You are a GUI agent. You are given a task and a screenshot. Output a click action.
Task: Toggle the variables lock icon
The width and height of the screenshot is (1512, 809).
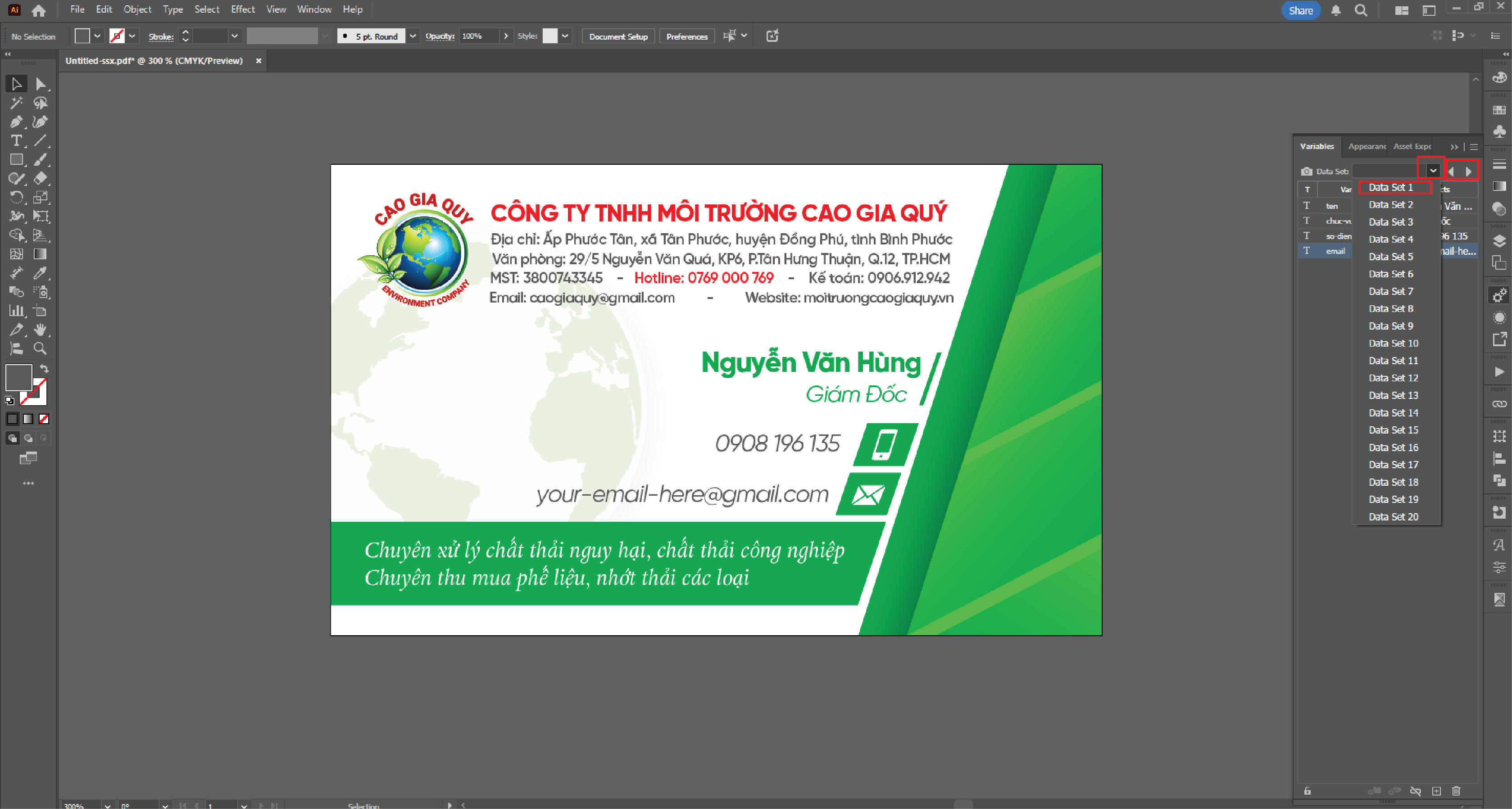1307,791
